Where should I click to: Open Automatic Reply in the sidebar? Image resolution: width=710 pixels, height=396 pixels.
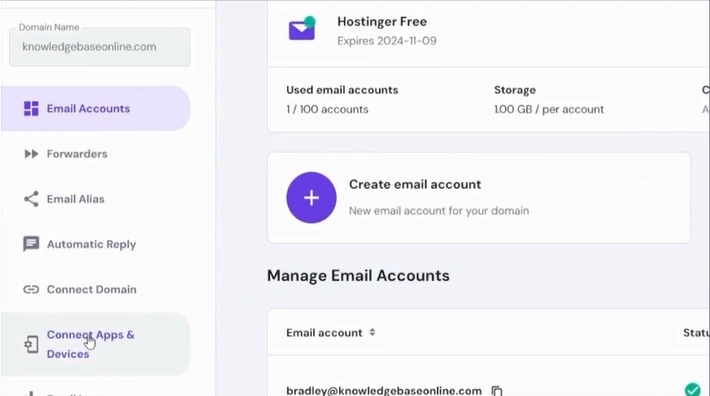[x=96, y=244]
